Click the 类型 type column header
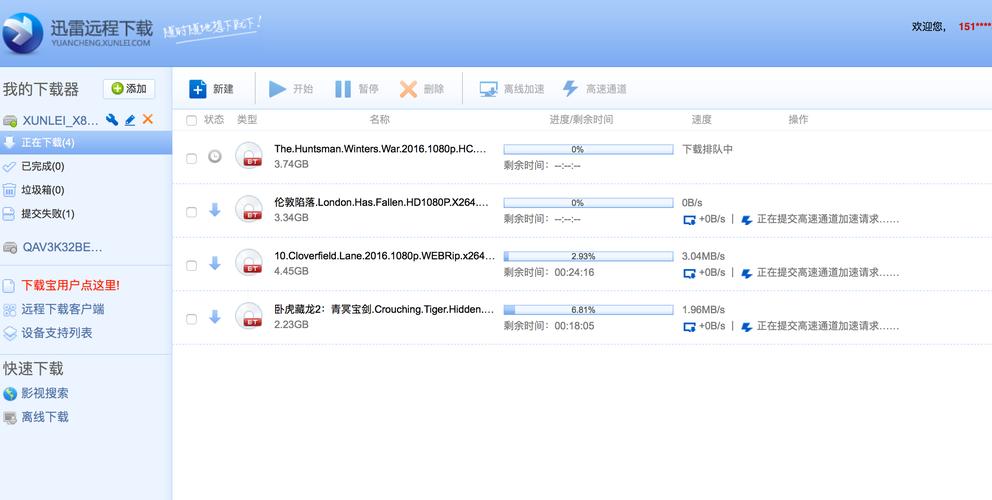The image size is (992, 500). point(247,120)
